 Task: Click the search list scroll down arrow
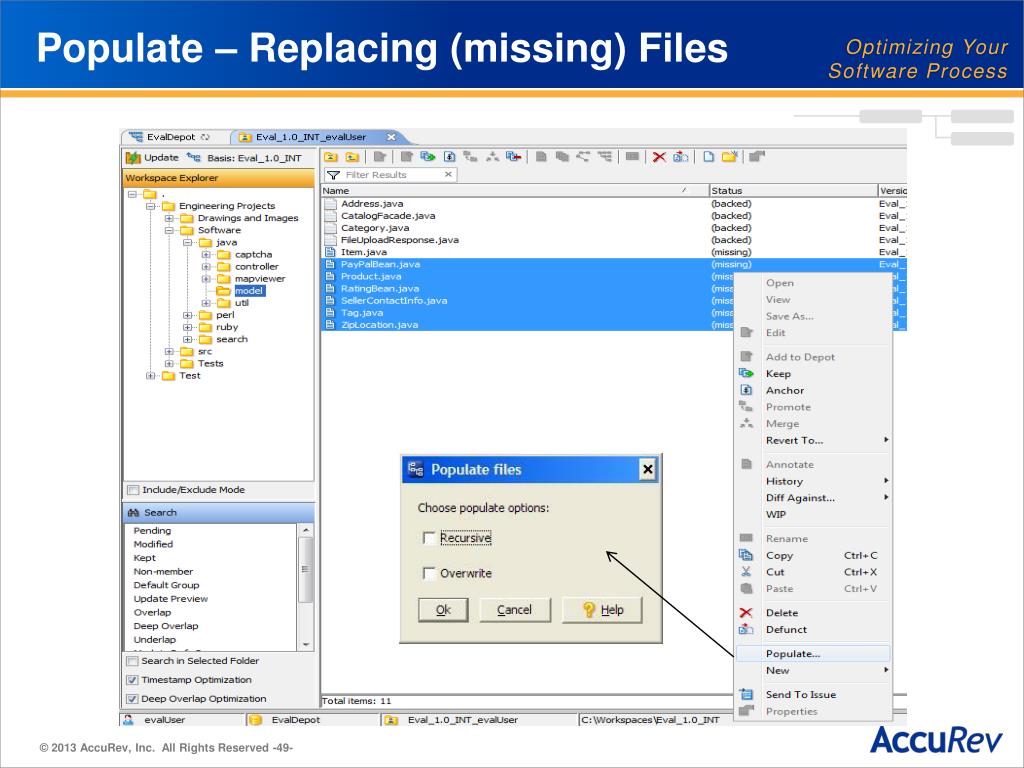pyautogui.click(x=306, y=645)
